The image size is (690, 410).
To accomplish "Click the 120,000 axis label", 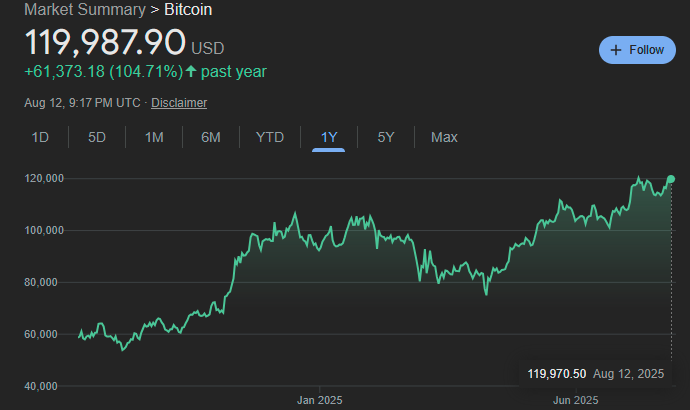I will (44, 178).
